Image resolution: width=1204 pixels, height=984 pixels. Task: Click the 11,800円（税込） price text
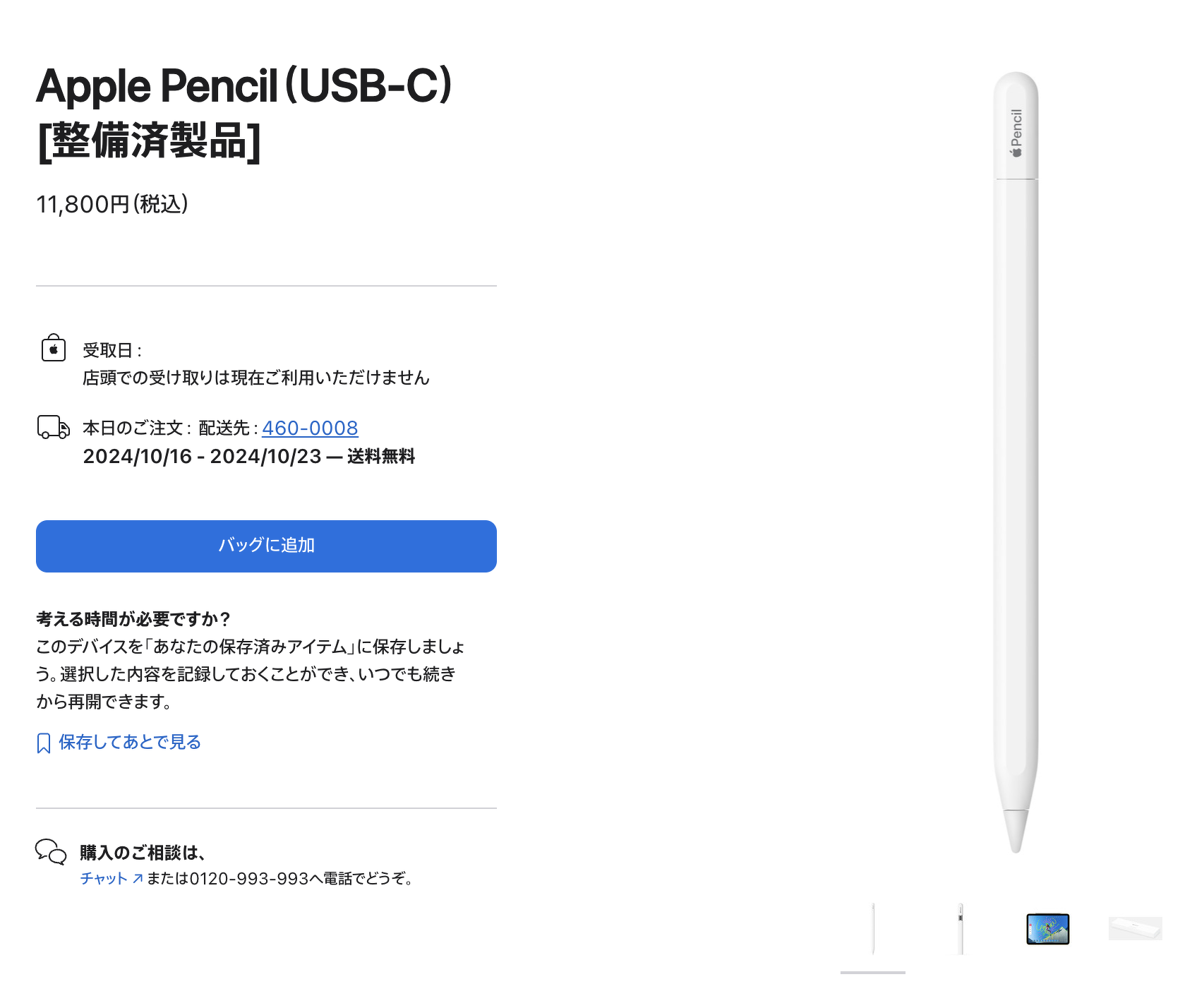point(112,205)
